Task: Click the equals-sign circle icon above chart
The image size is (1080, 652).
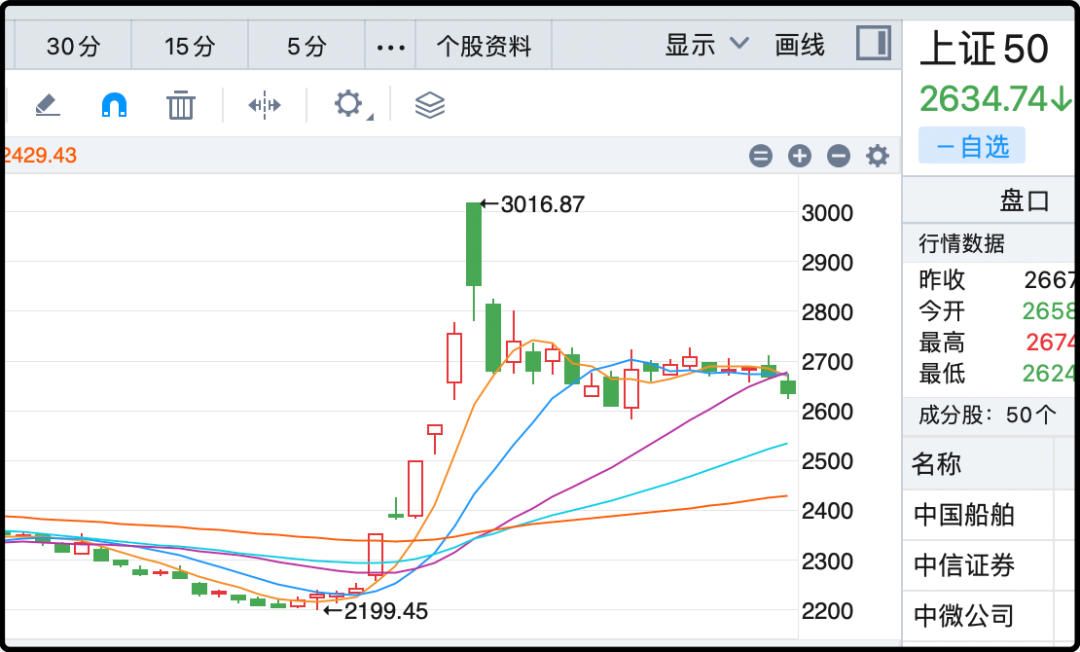Action: (x=761, y=156)
